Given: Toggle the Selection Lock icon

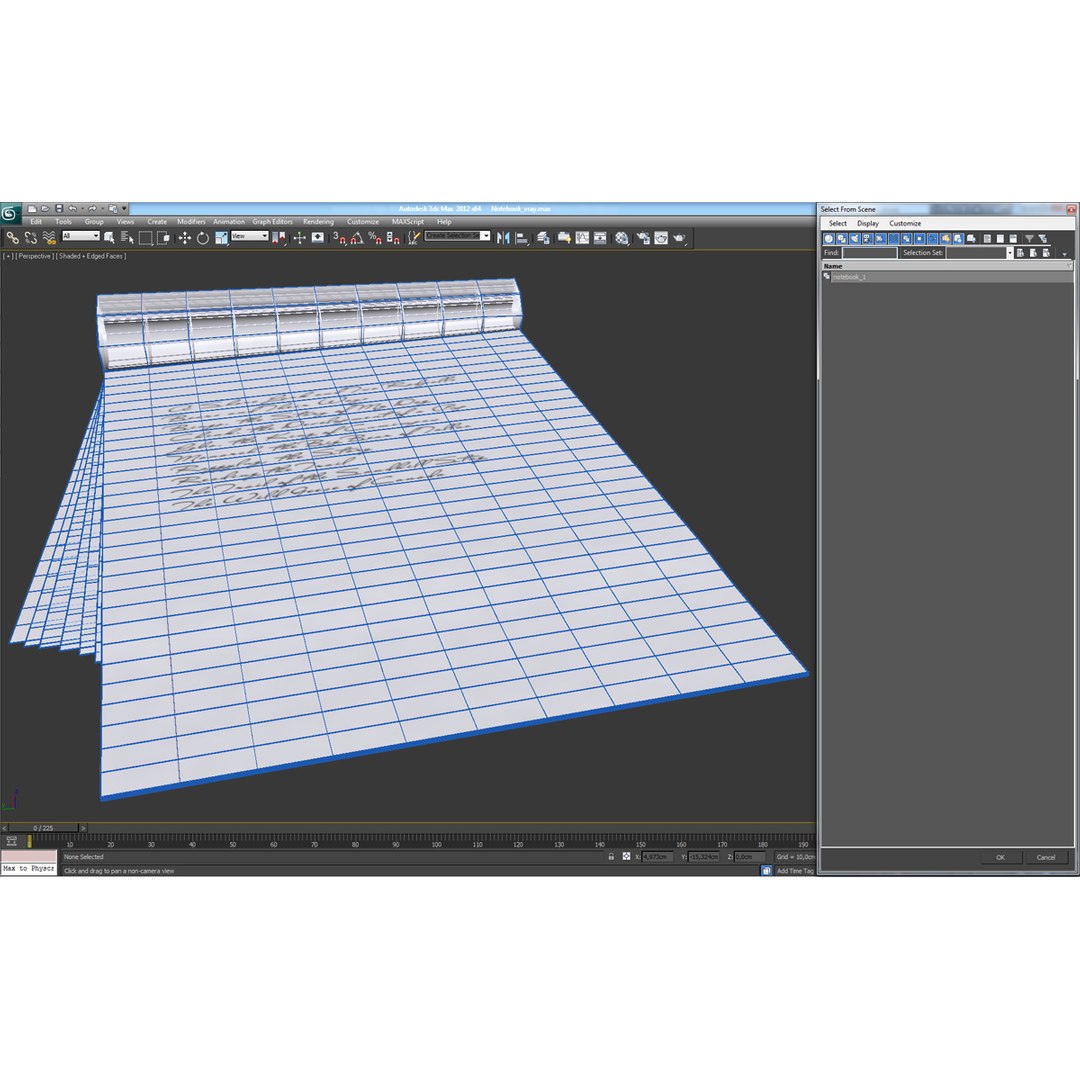Looking at the screenshot, I should 611,857.
